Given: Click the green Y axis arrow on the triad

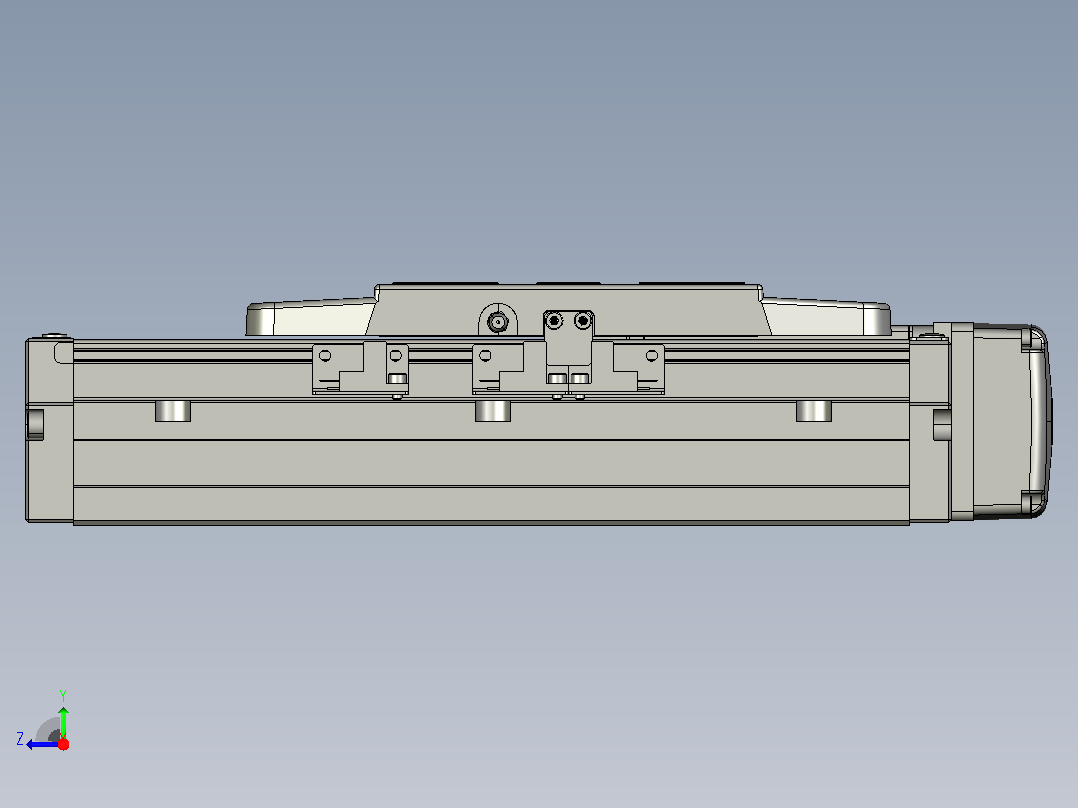Looking at the screenshot, I should [63, 721].
